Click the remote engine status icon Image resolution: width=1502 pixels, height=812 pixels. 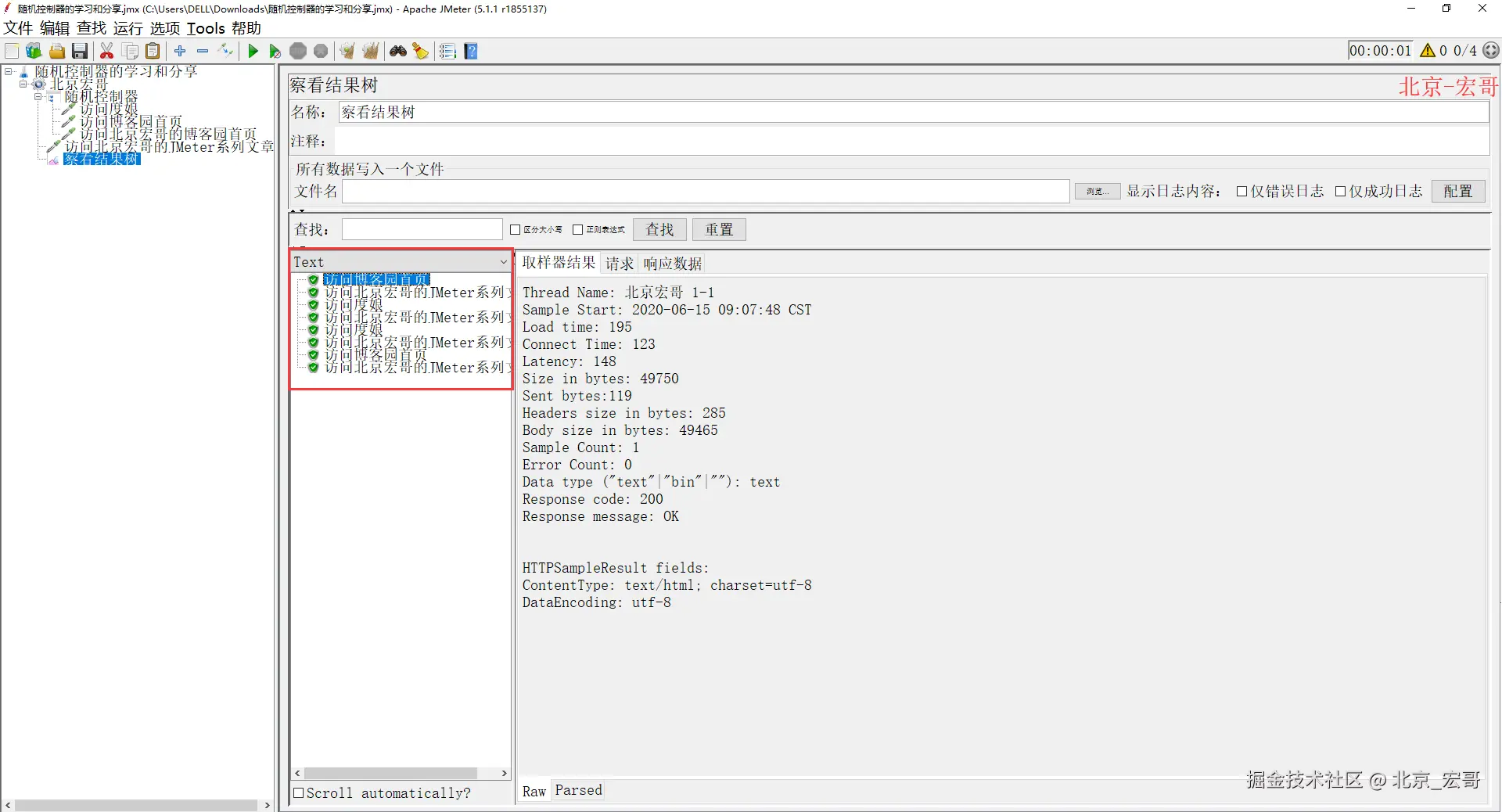(x=1491, y=50)
